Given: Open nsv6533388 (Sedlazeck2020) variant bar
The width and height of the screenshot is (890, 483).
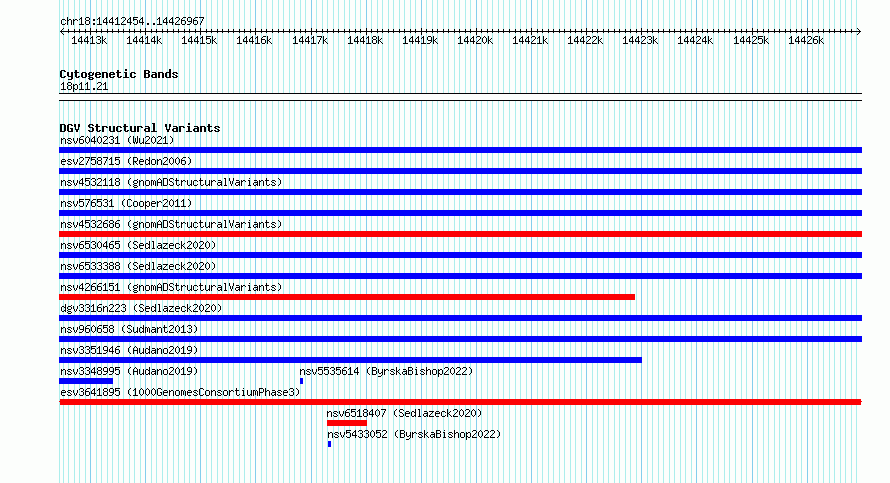Looking at the screenshot, I should (x=460, y=276).
